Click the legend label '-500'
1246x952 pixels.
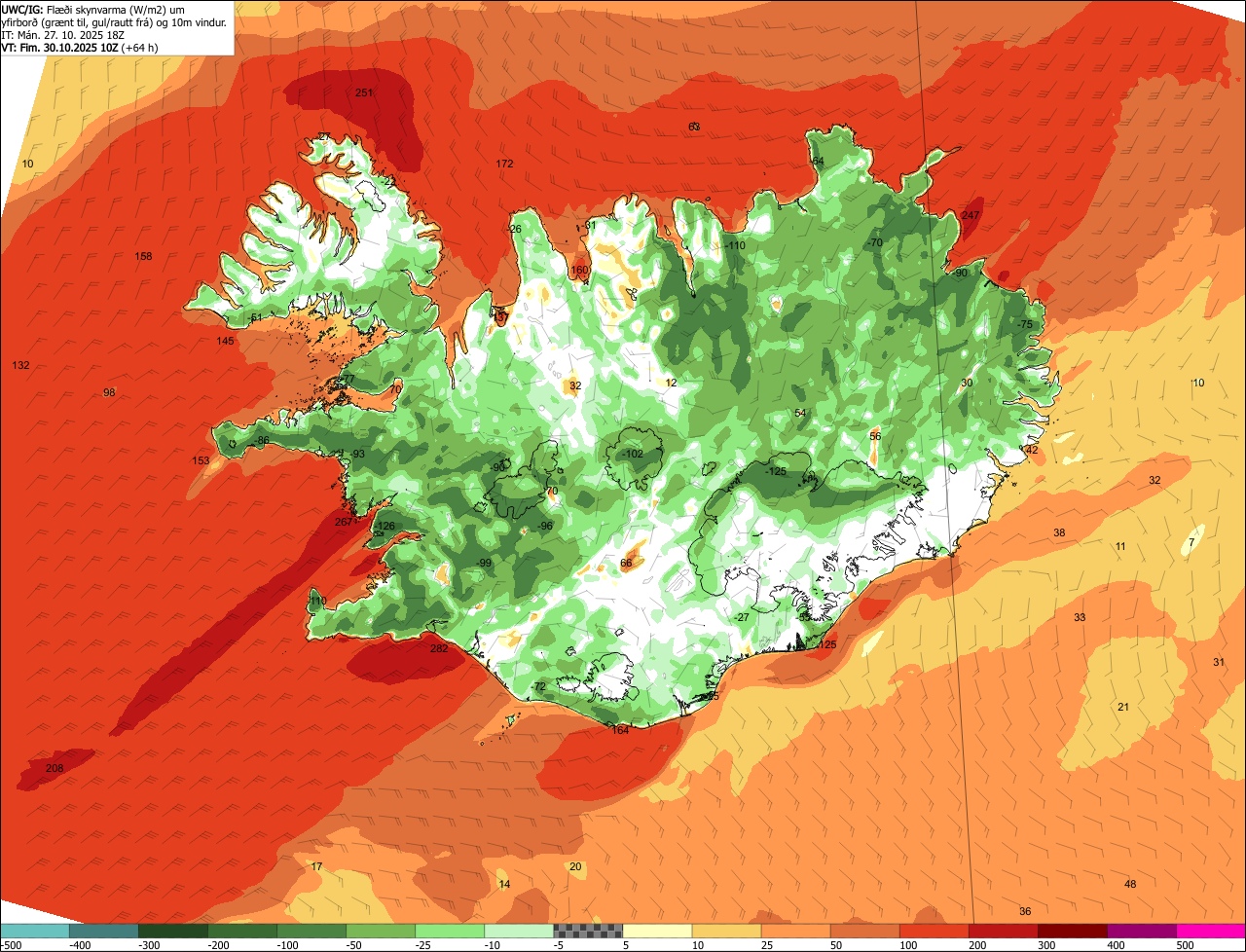click(12, 944)
